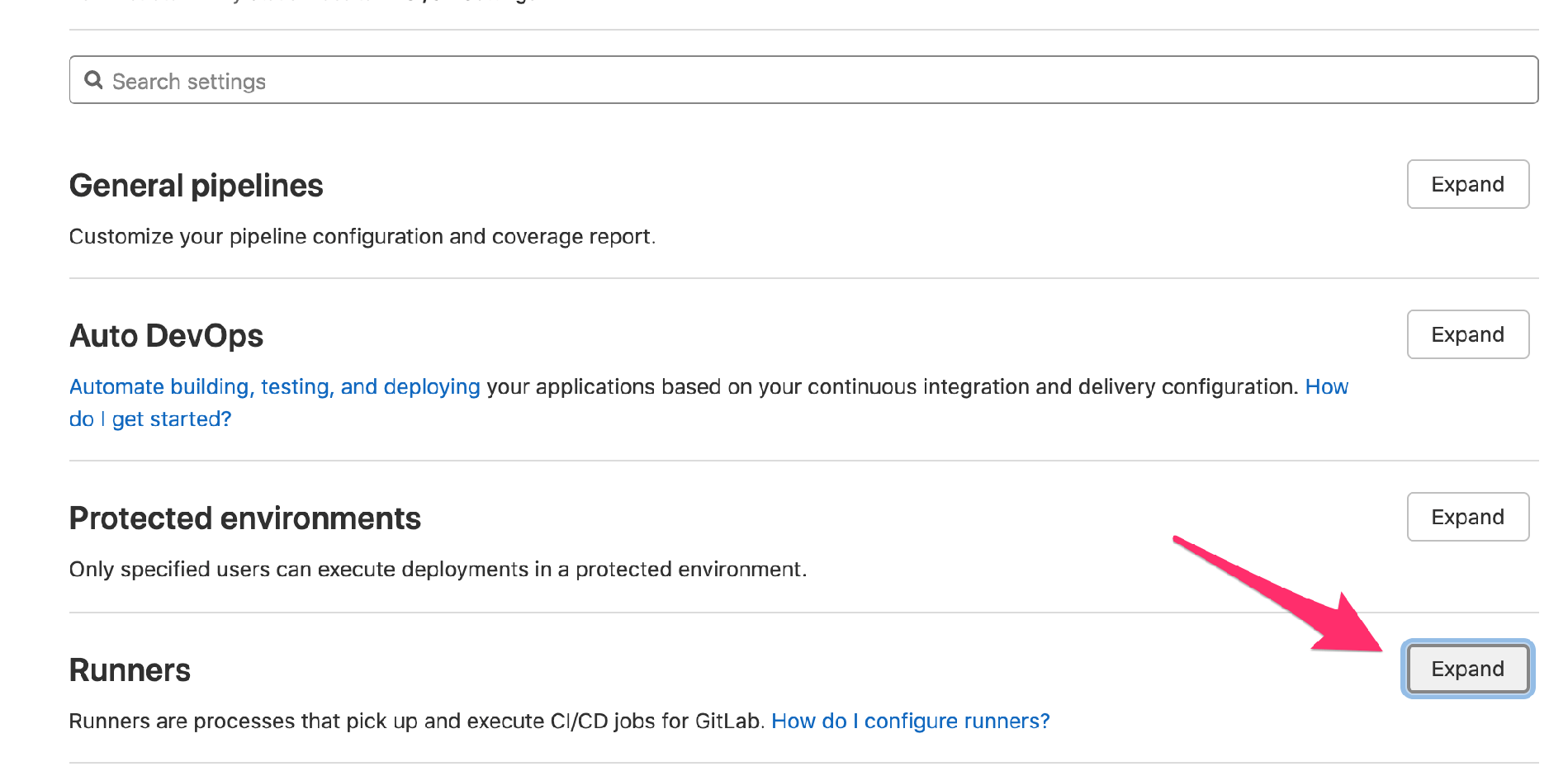The image size is (1568, 776).
Task: Expand the Auto DevOps section
Action: point(1467,334)
